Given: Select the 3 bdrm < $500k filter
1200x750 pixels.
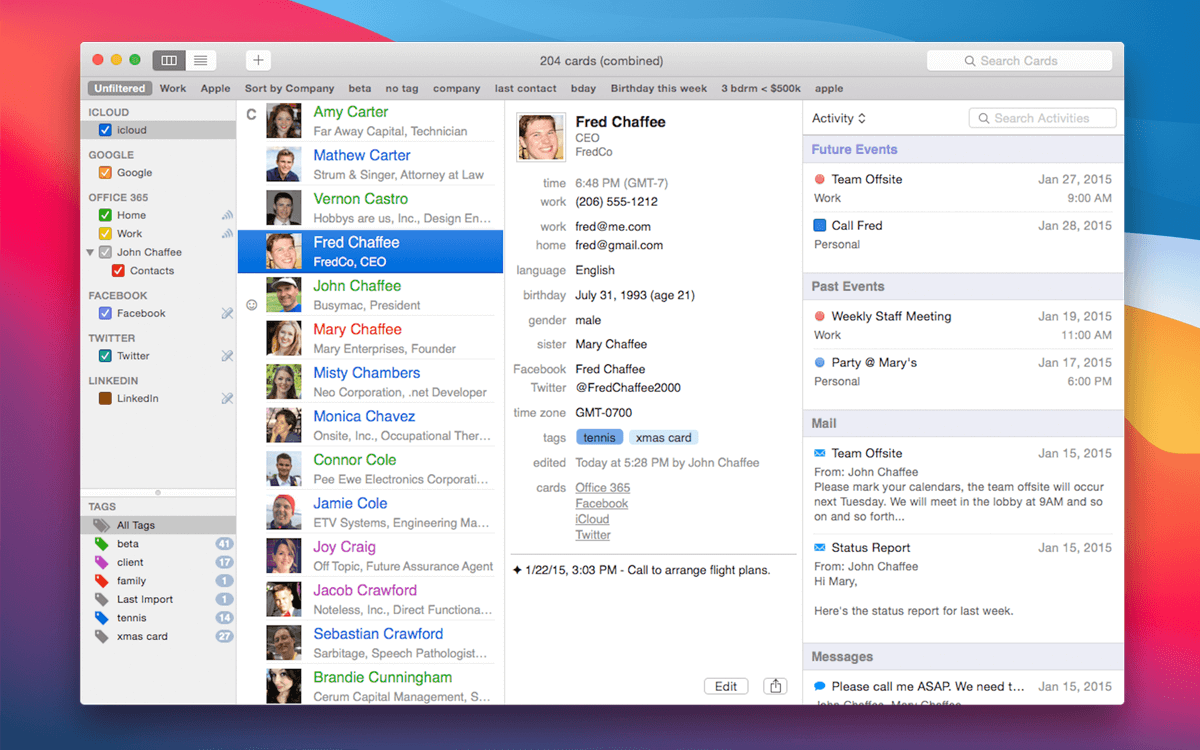Looking at the screenshot, I should click(x=761, y=88).
